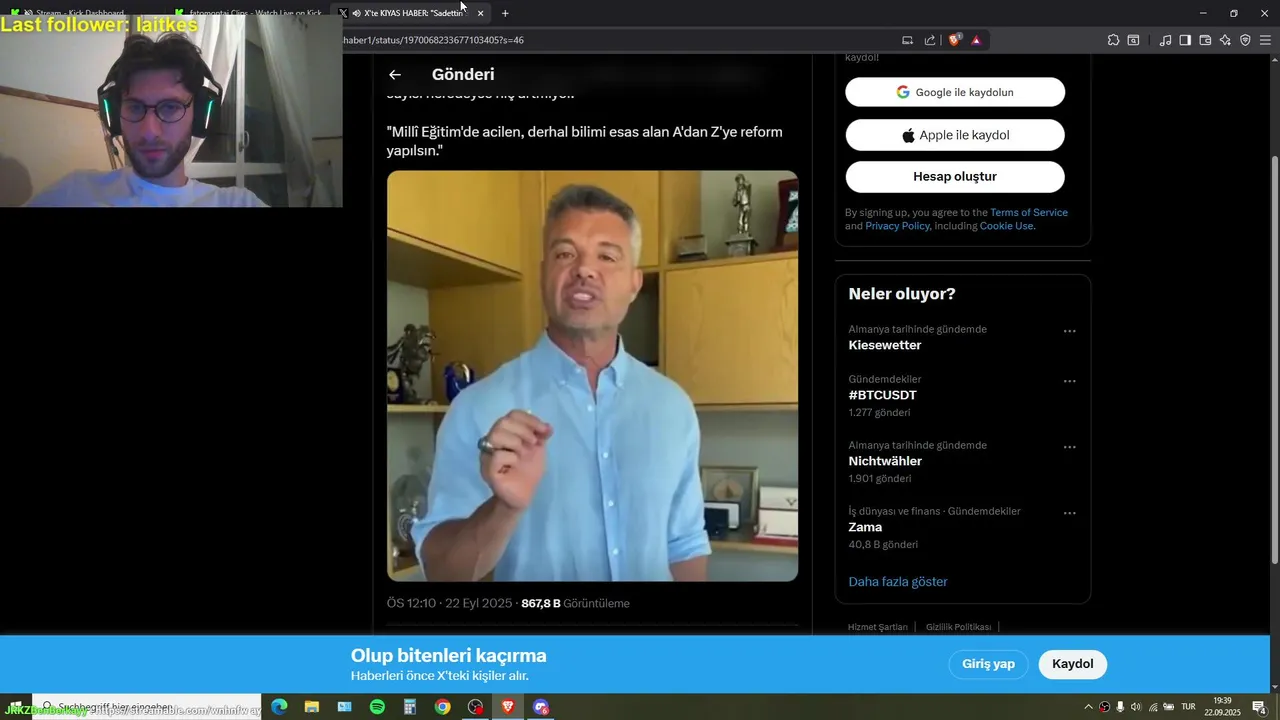Open Brave VPN shield icon
The image size is (1280, 720).
(1245, 40)
